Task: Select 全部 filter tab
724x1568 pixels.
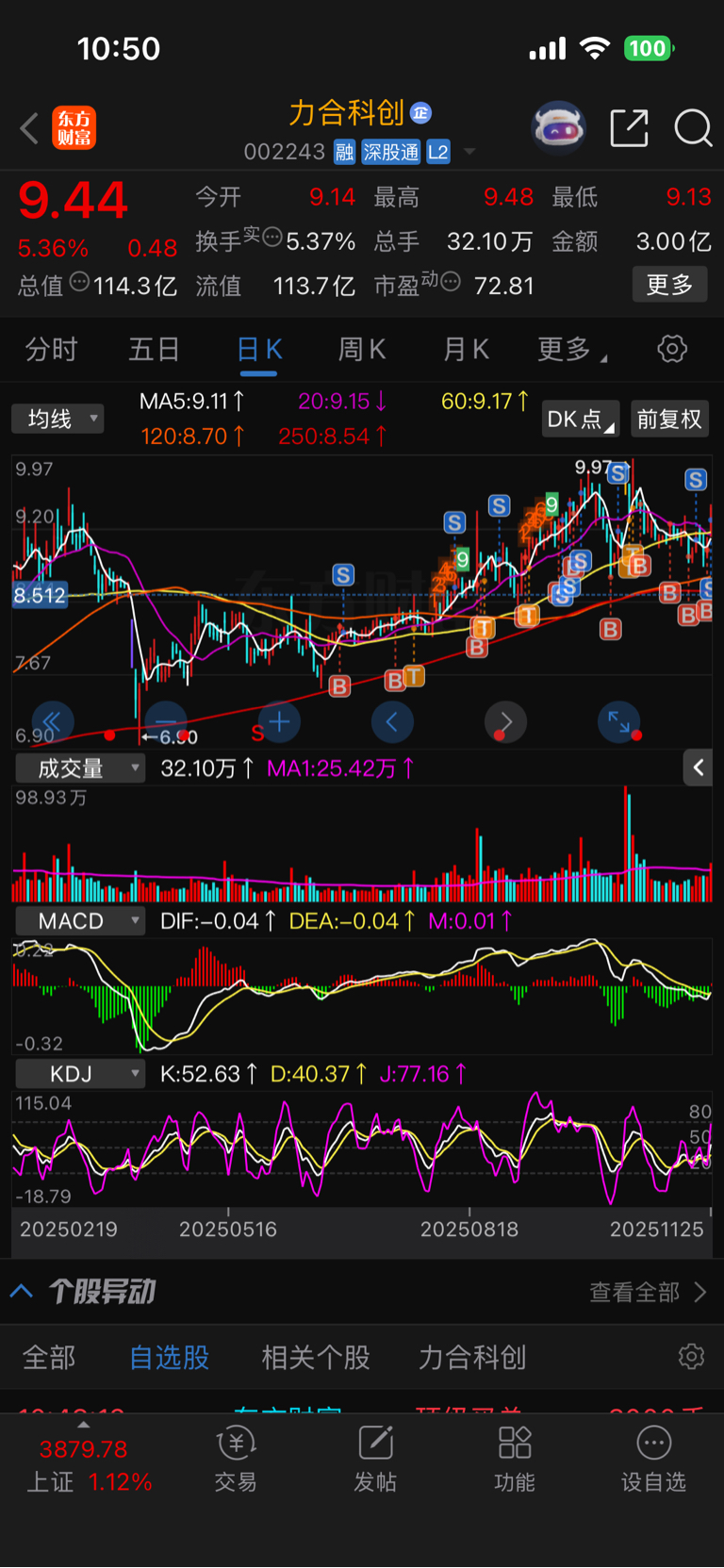Action: coord(49,1357)
